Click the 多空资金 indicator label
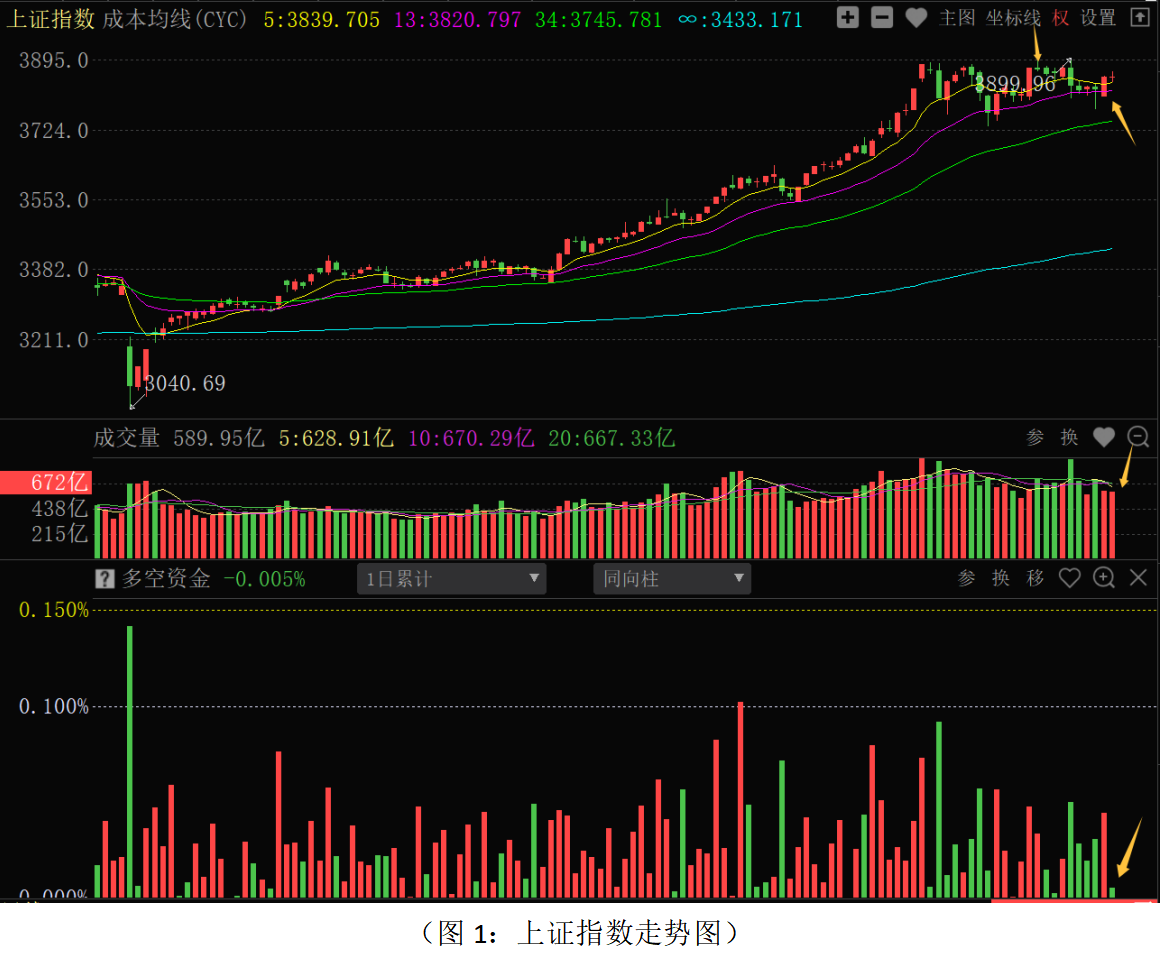The image size is (1162, 955). coord(166,579)
